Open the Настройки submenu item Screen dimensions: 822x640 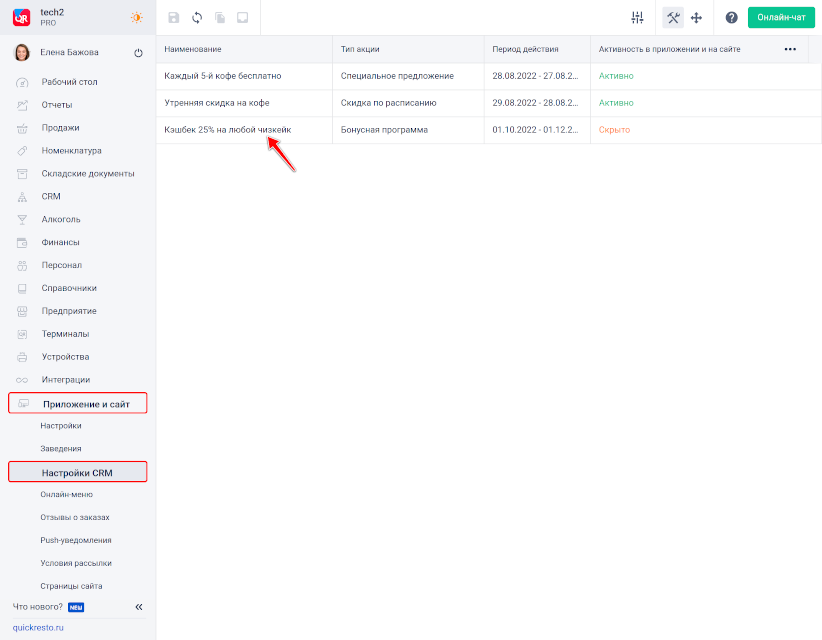[x=61, y=426]
